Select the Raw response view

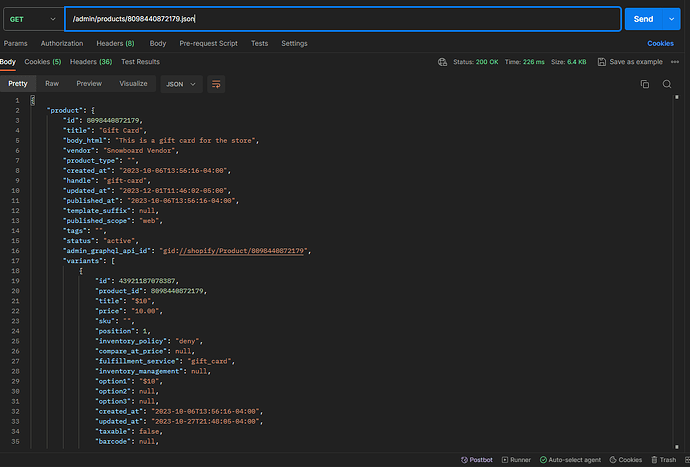click(52, 84)
